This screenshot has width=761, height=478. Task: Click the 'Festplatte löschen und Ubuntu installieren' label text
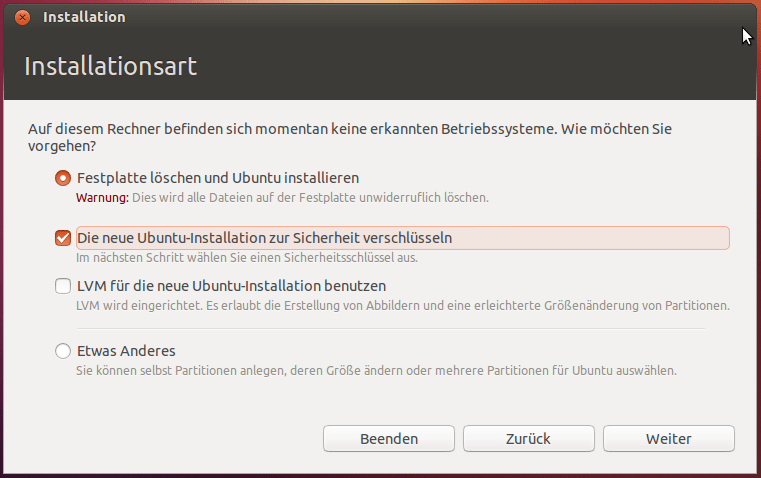[x=218, y=178]
